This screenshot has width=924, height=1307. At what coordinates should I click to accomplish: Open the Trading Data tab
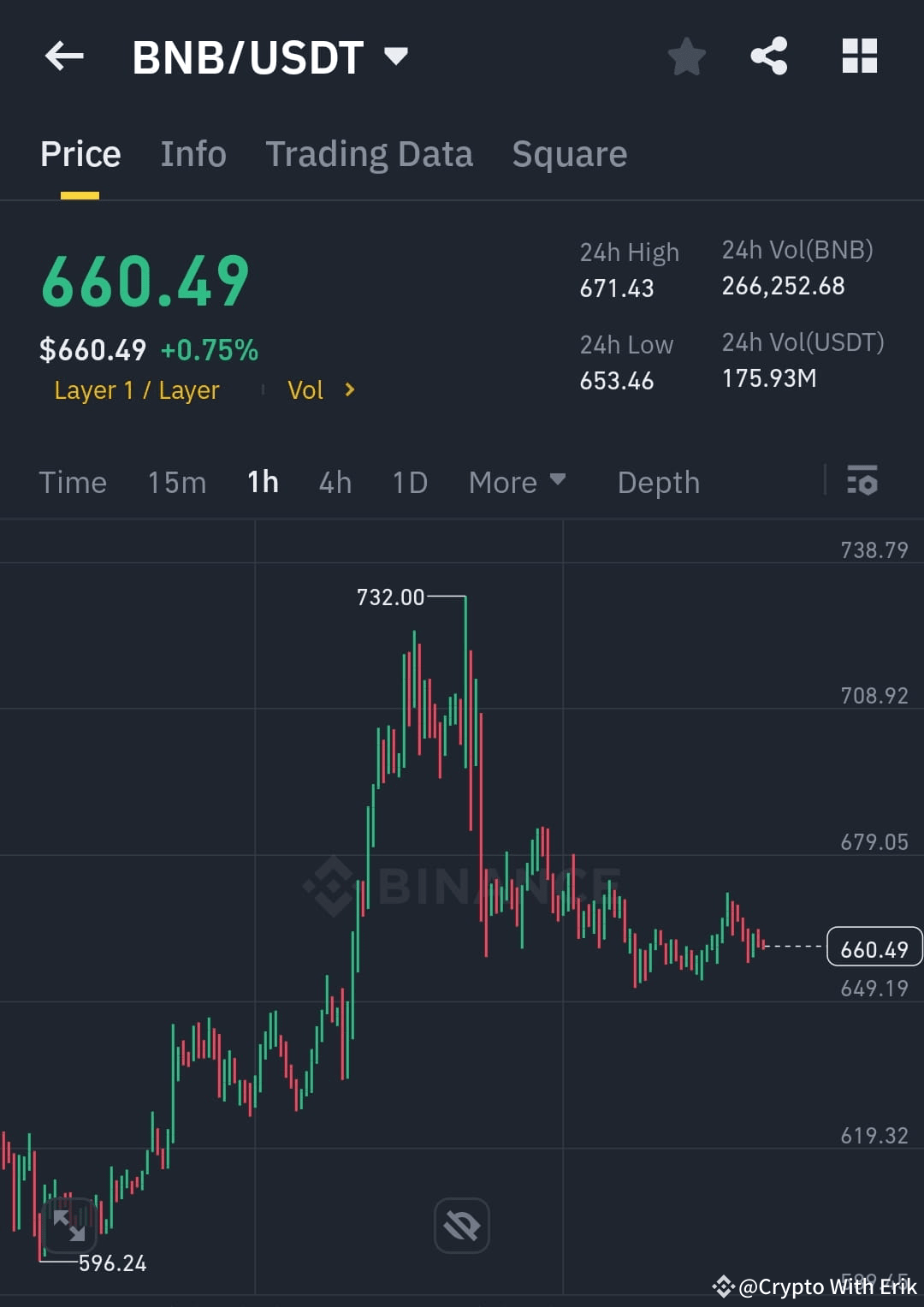pos(370,154)
